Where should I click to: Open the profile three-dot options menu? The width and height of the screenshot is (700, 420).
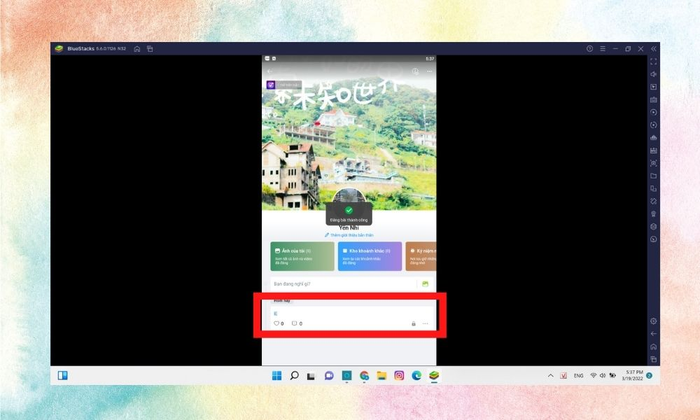(x=429, y=71)
